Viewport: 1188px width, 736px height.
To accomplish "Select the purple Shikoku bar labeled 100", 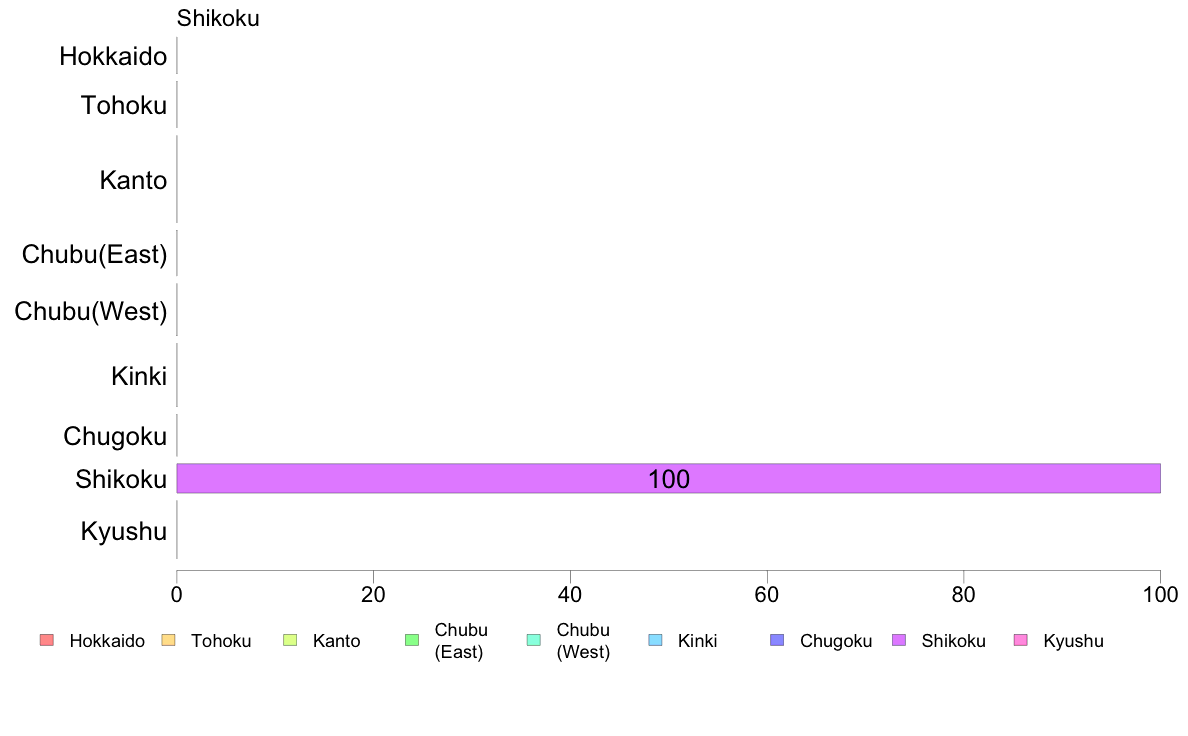I will [x=668, y=478].
